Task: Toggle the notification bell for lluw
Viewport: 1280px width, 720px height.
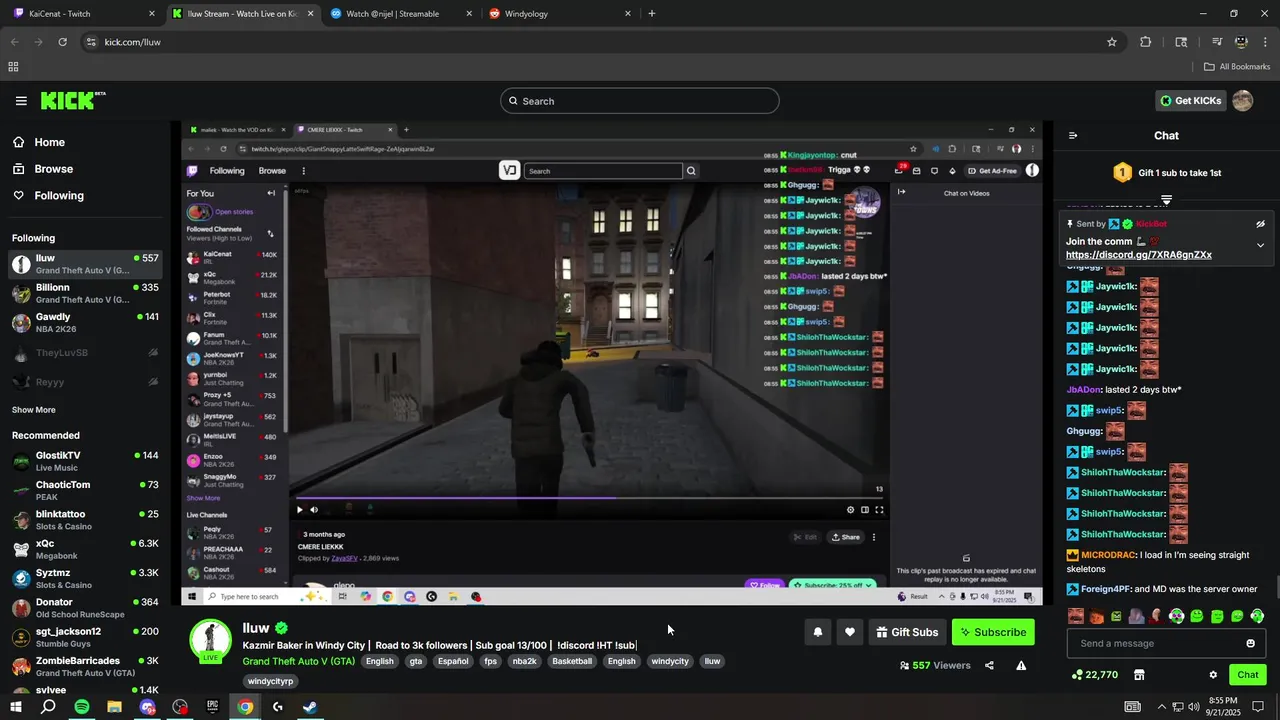Action: (818, 632)
